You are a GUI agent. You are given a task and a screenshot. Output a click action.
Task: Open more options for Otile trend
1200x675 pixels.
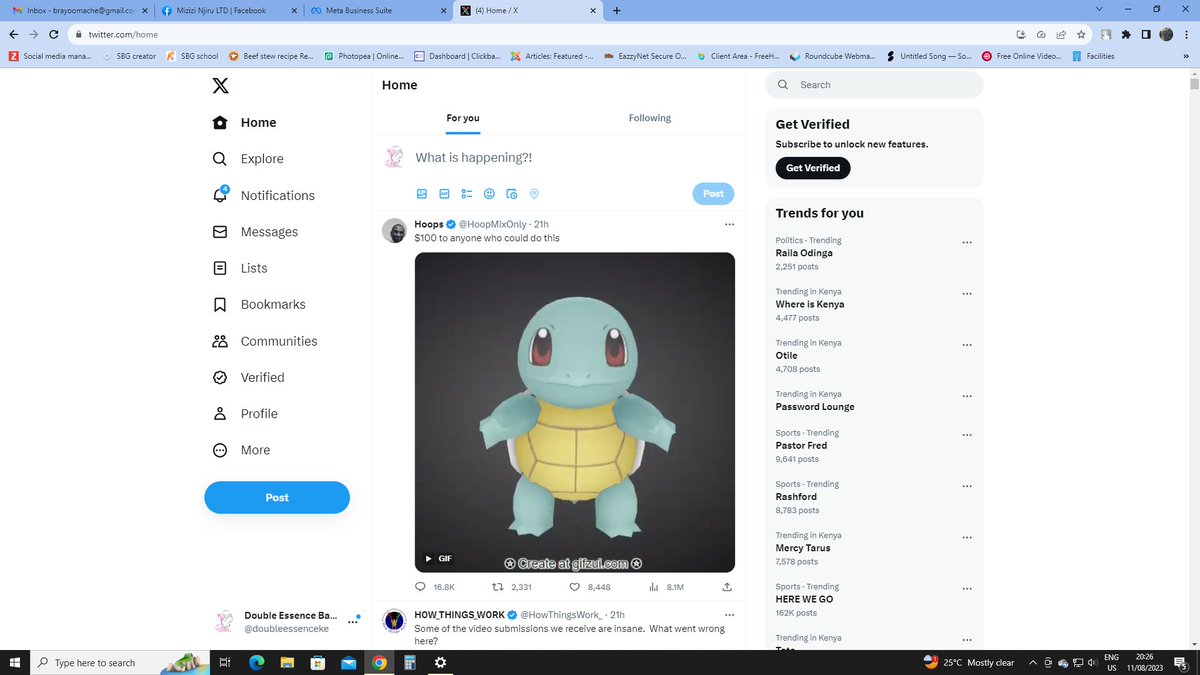(966, 345)
